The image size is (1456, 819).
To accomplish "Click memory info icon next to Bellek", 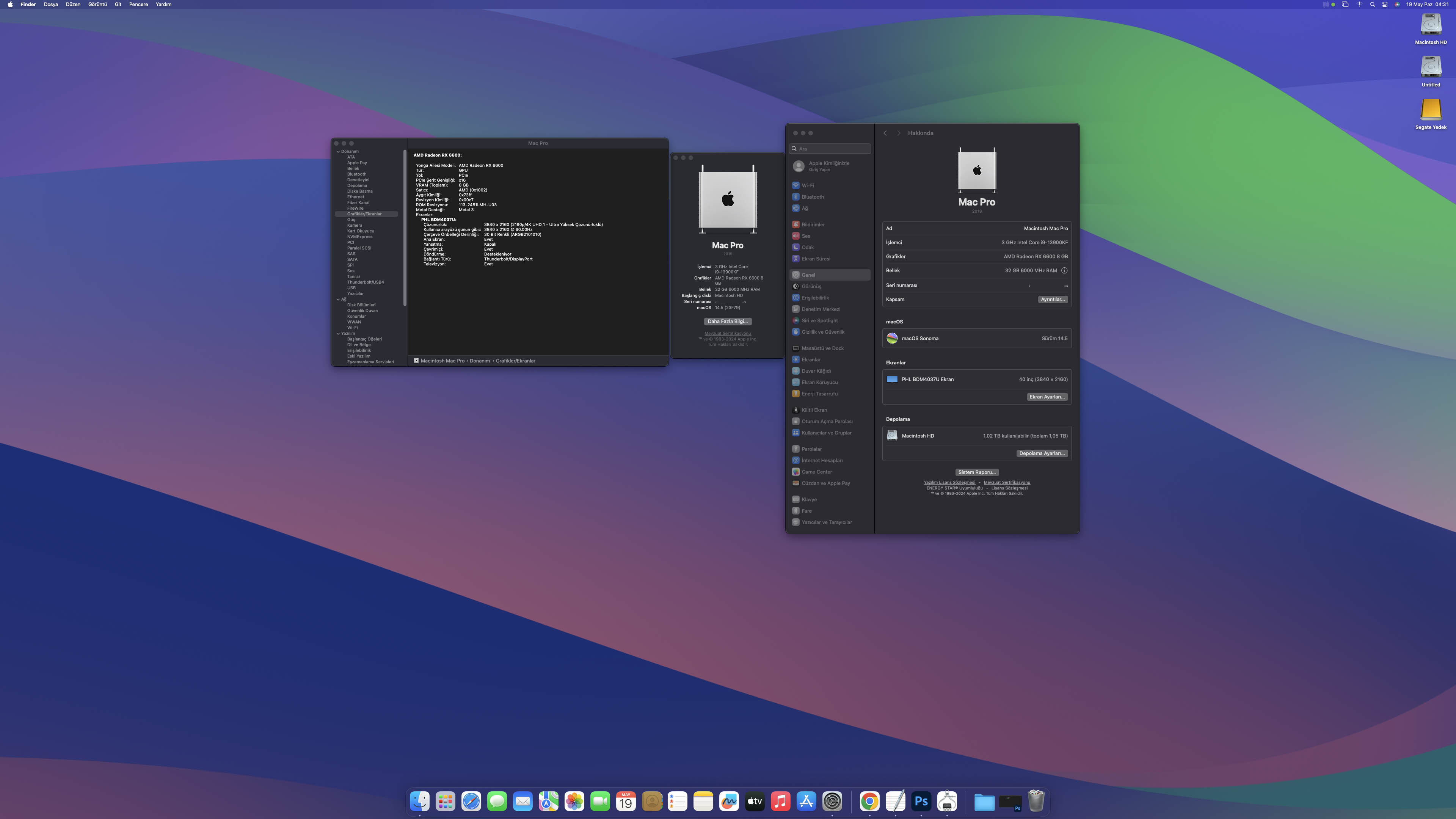I will click(x=1064, y=271).
